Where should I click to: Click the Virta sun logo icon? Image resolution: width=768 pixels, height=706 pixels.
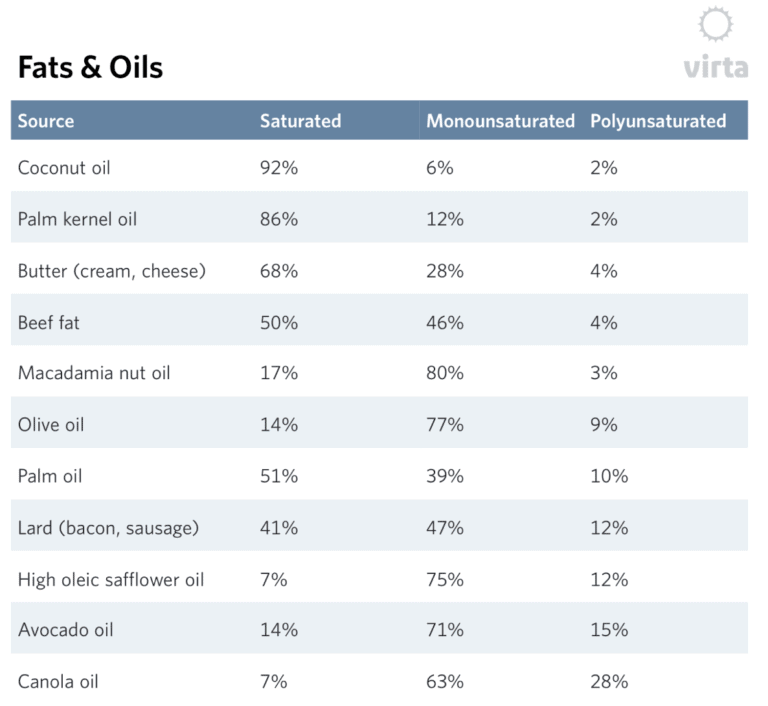715,24
